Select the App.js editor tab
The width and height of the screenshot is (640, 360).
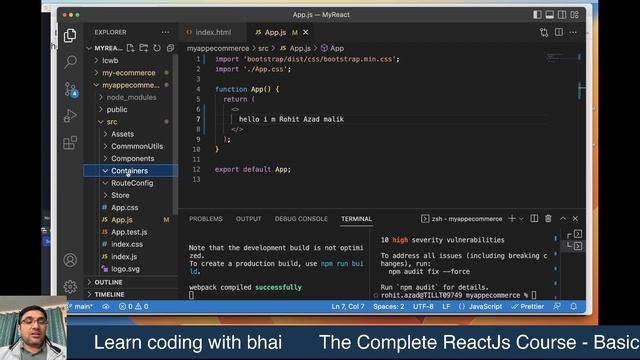pyautogui.click(x=276, y=32)
